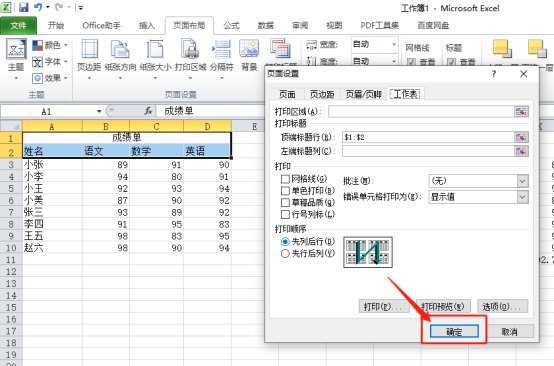554x366 pixels.
Task: Click range picker icon for left title columns
Action: coord(521,151)
